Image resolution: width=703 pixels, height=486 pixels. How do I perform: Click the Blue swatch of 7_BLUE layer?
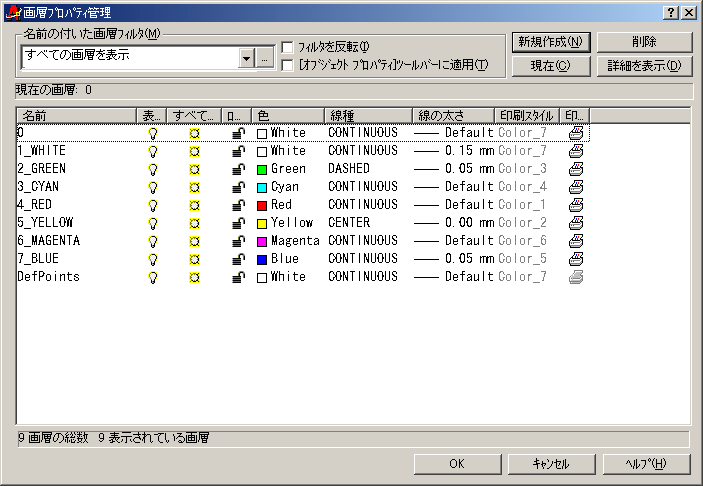click(x=262, y=260)
